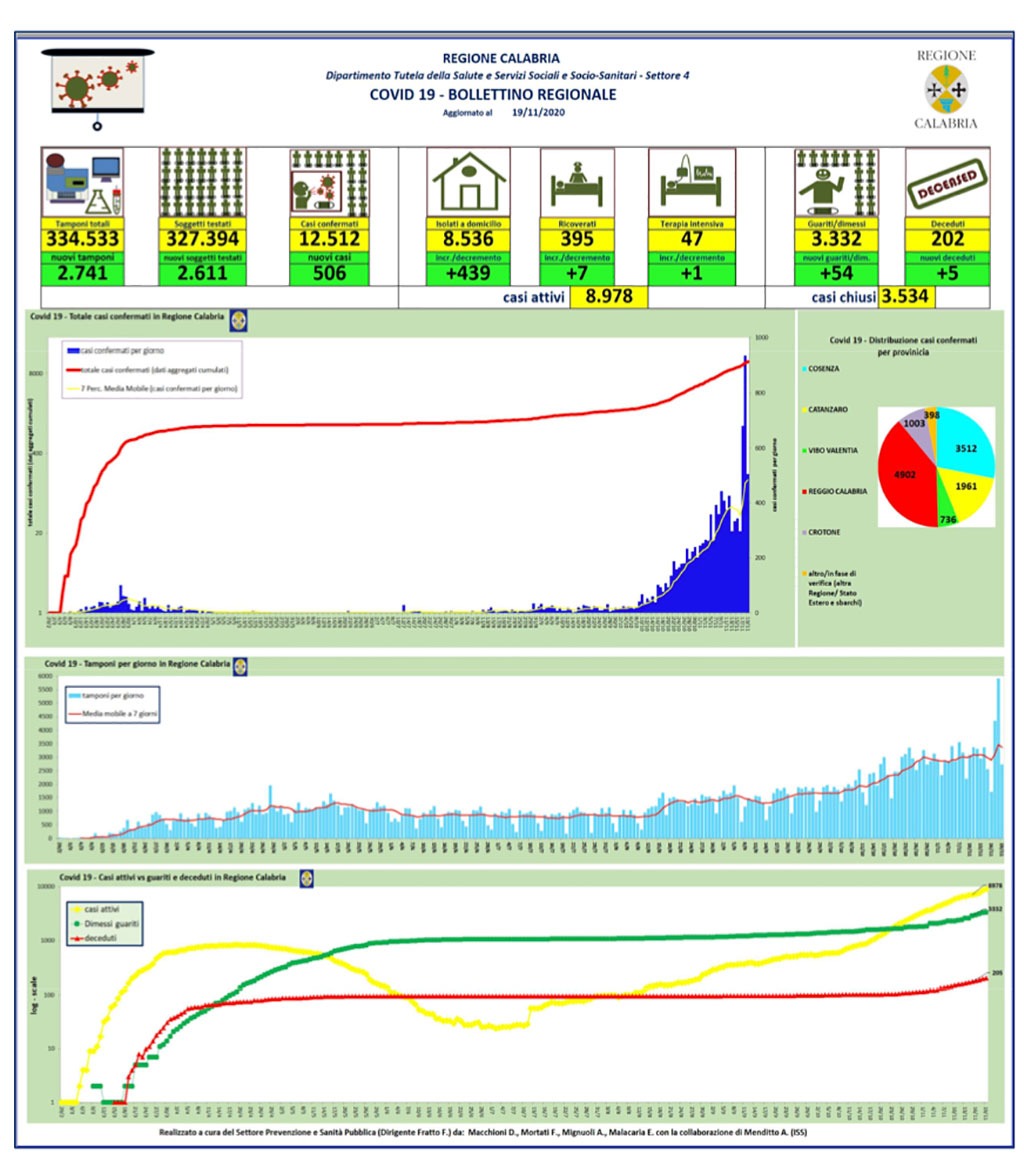Click the house icon for Isolati a domicilio
Image resolution: width=1024 pixels, height=1174 pixels.
point(469,183)
